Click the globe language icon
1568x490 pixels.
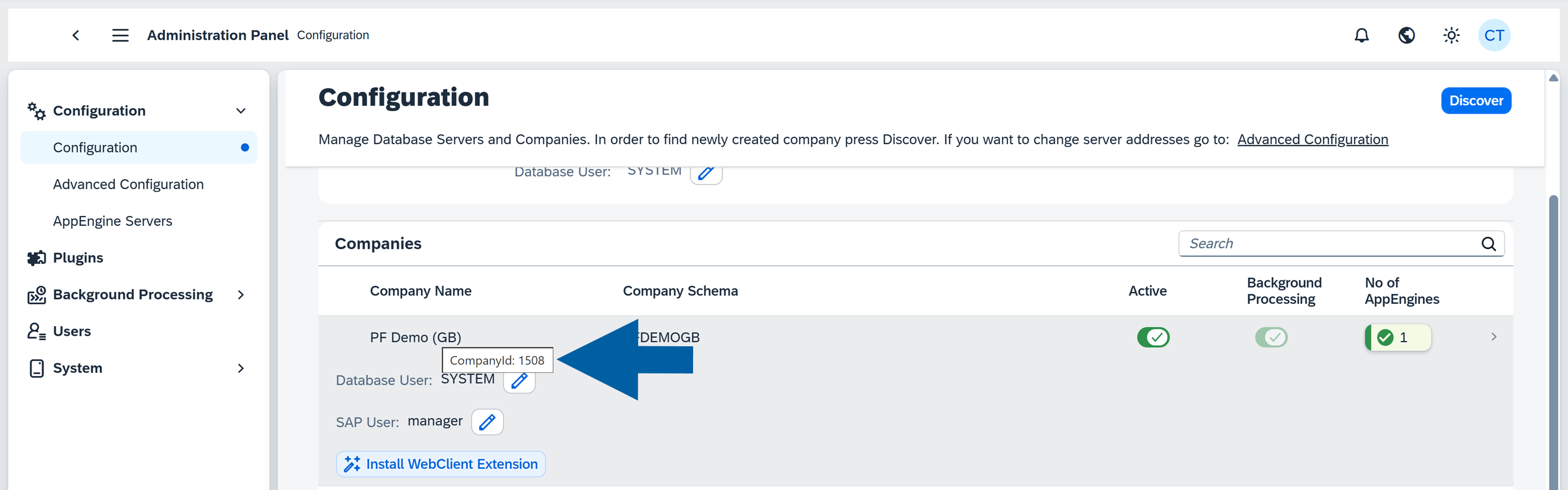click(x=1406, y=35)
